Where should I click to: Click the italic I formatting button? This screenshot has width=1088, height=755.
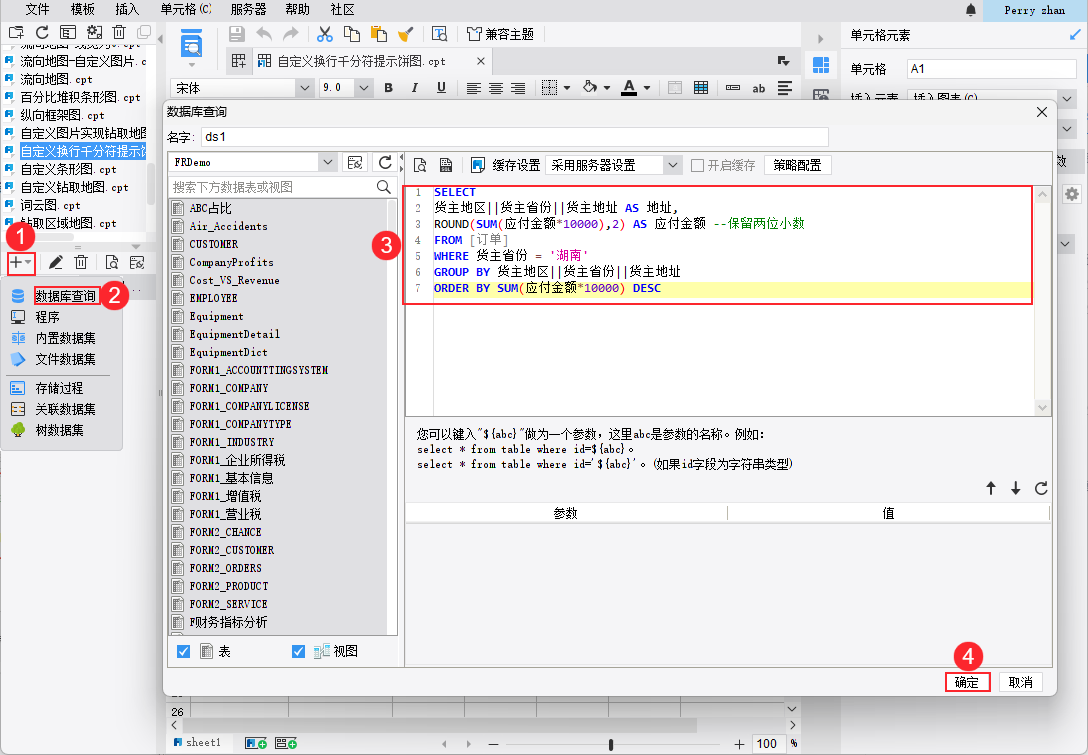414,88
